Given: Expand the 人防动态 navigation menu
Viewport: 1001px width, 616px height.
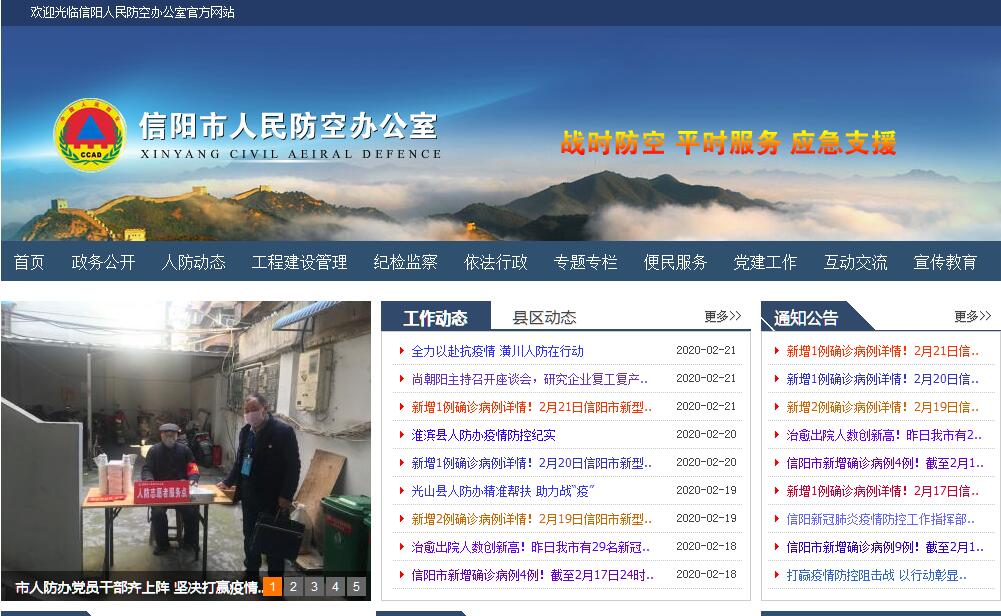Looking at the screenshot, I should pos(193,262).
